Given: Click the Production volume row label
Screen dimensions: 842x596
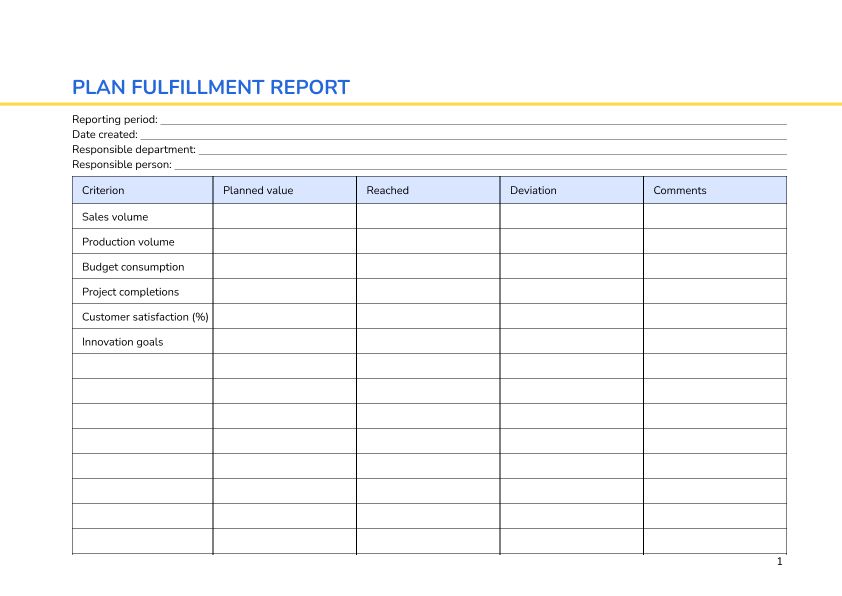Looking at the screenshot, I should tap(127, 241).
